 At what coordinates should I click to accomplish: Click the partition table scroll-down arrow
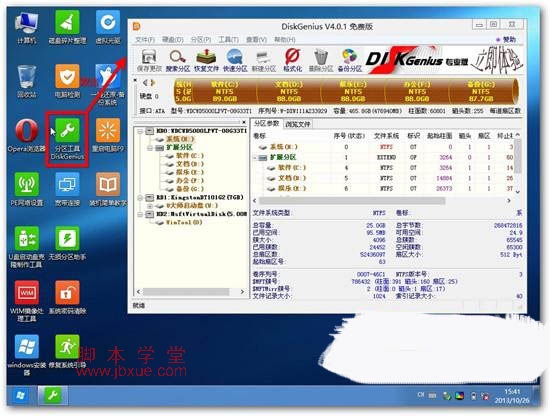click(x=518, y=192)
